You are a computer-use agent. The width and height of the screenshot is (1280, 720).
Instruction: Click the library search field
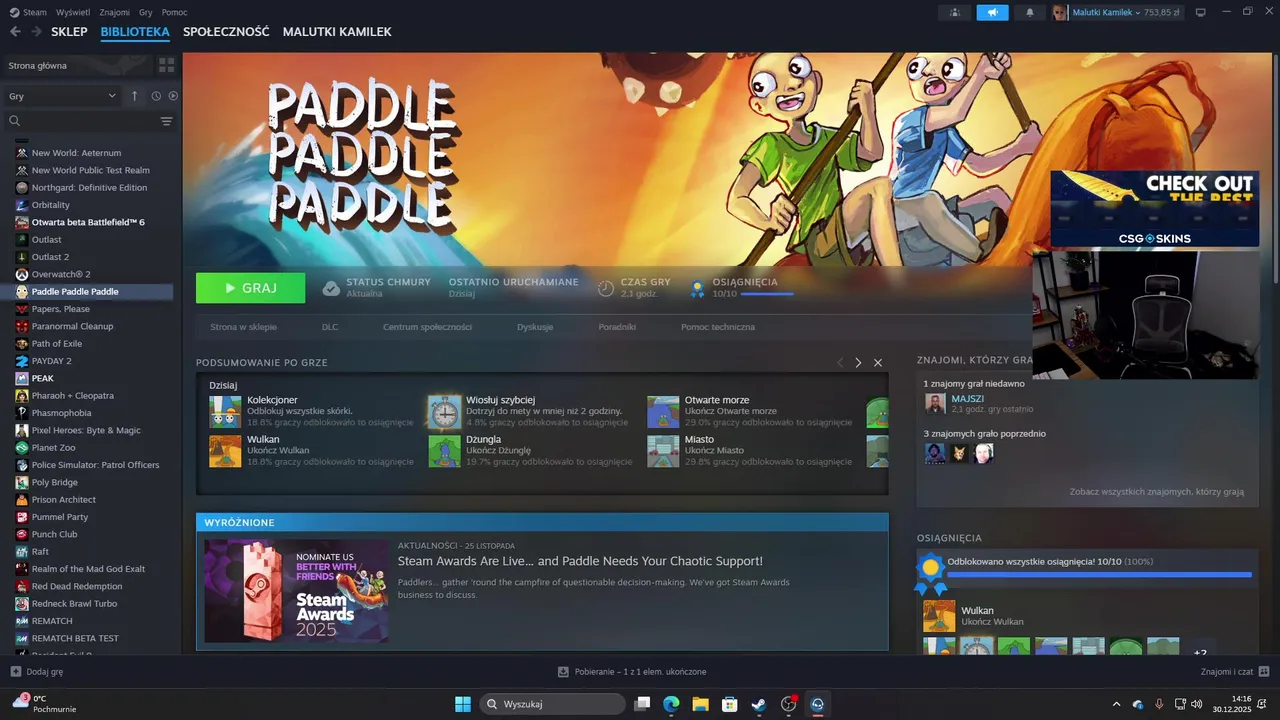coord(80,121)
